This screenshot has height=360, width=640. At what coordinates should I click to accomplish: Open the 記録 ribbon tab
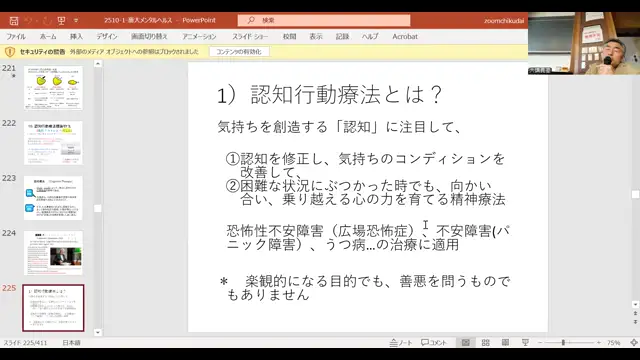point(342,36)
